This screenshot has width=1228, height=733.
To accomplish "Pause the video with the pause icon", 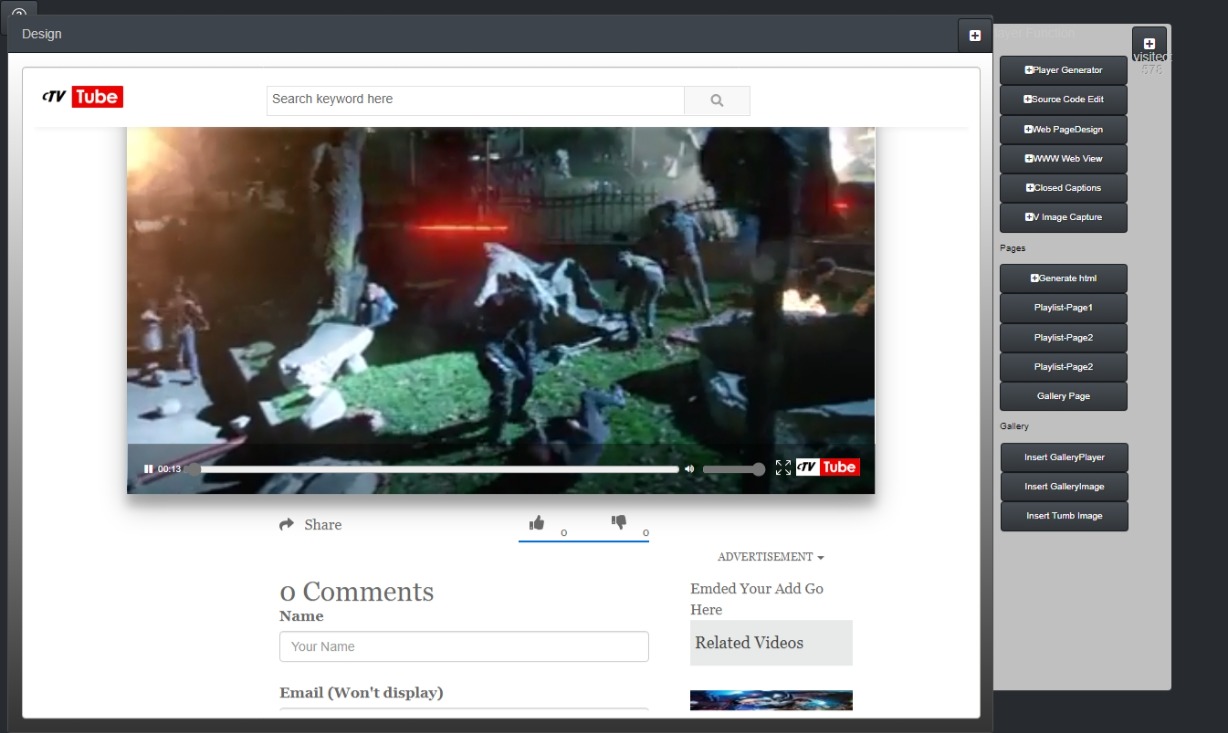I will (x=148, y=469).
